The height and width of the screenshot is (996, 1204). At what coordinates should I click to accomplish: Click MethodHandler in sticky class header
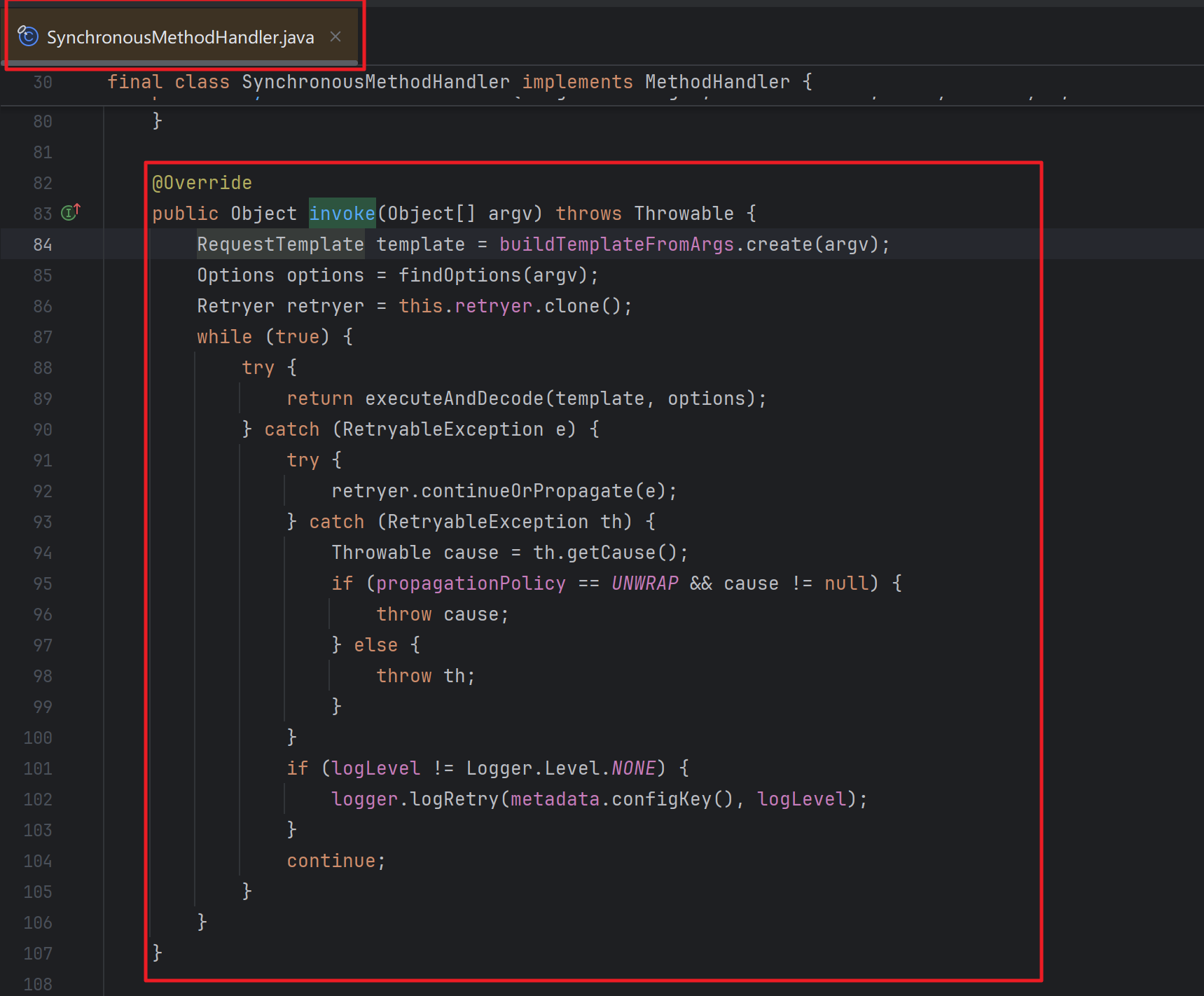(x=717, y=82)
